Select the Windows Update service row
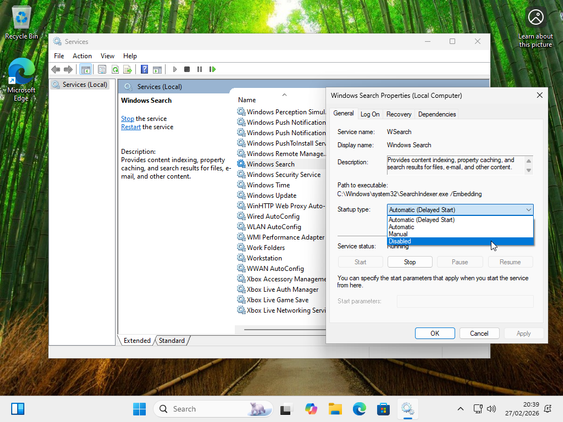Screen dimensions: 563x422 point(281,195)
